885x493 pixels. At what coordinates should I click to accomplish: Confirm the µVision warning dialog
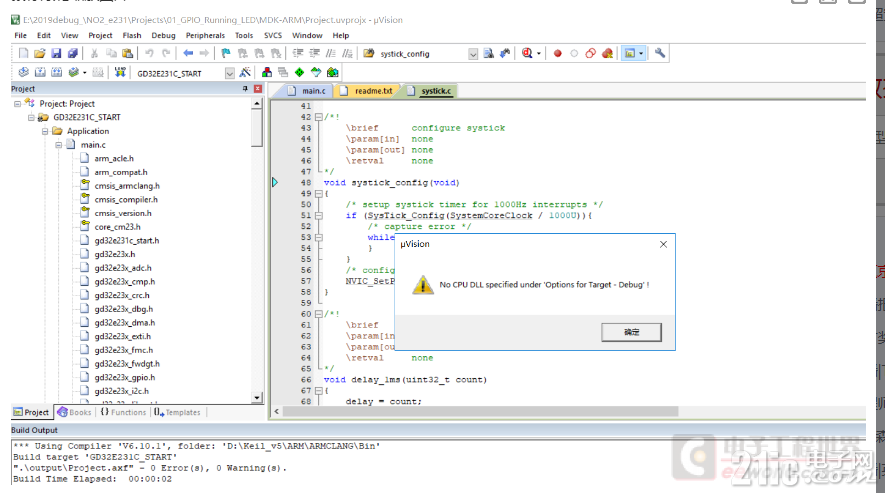point(631,332)
